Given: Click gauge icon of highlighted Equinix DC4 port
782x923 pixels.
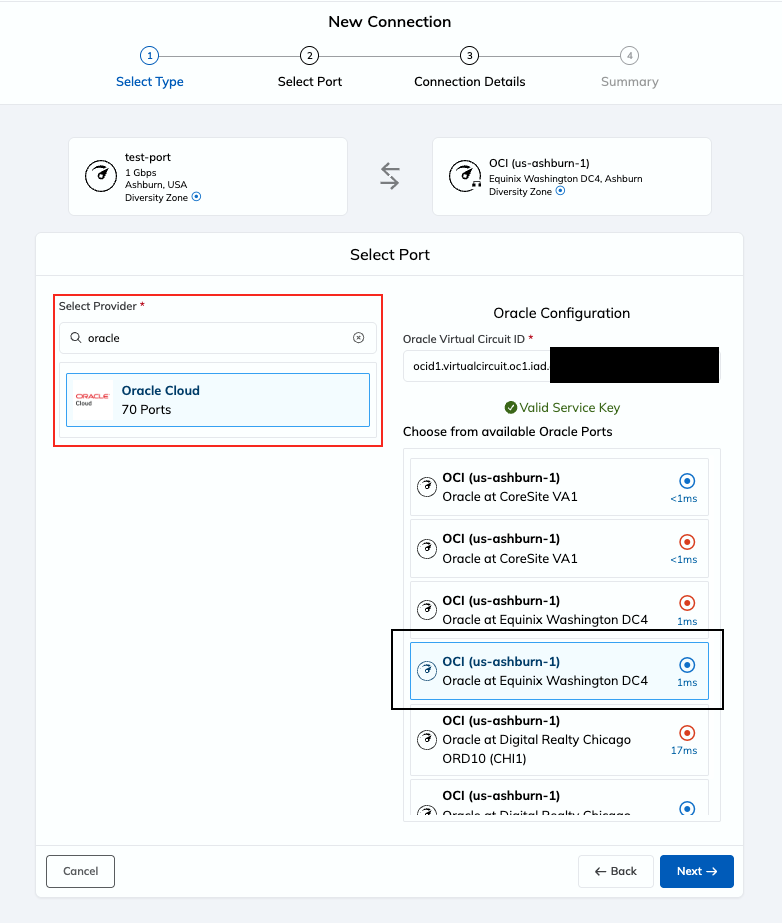Looking at the screenshot, I should pos(427,671).
